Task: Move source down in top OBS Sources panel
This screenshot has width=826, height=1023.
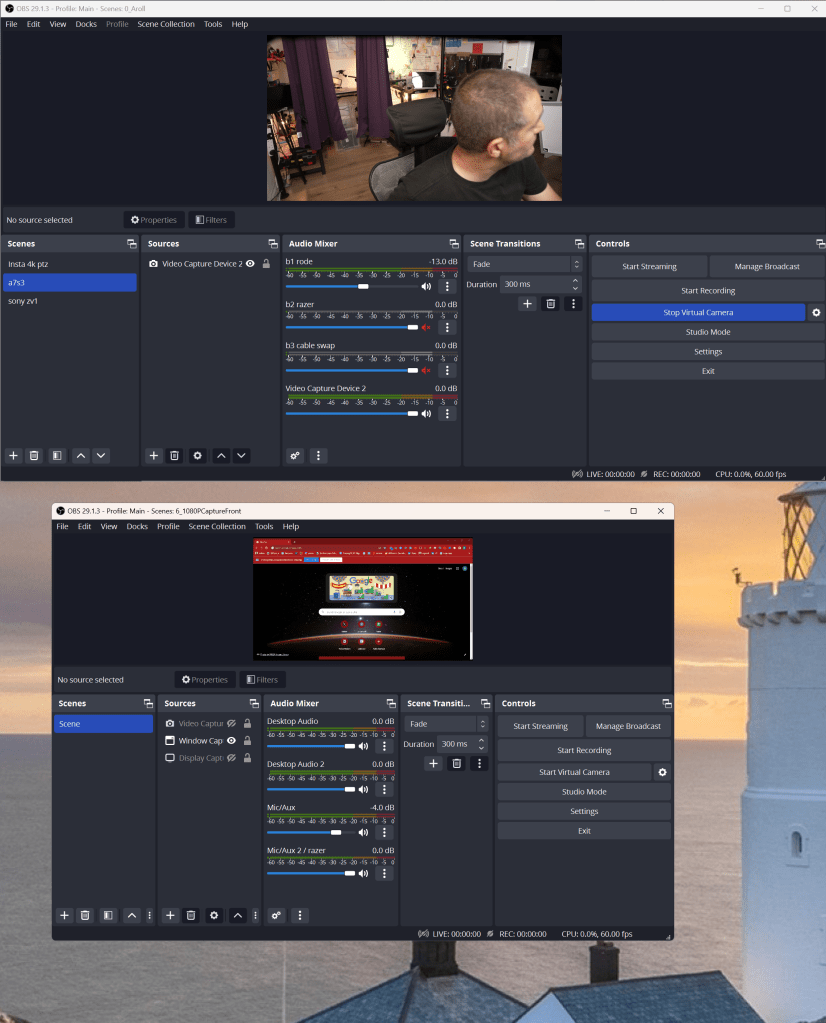Action: pos(241,455)
